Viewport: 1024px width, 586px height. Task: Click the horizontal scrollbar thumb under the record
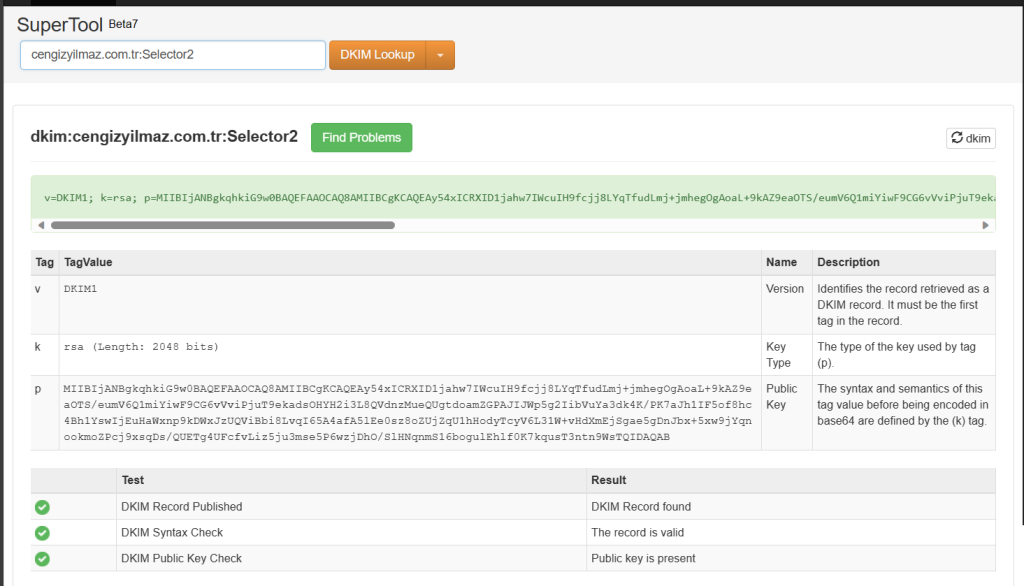tap(222, 225)
